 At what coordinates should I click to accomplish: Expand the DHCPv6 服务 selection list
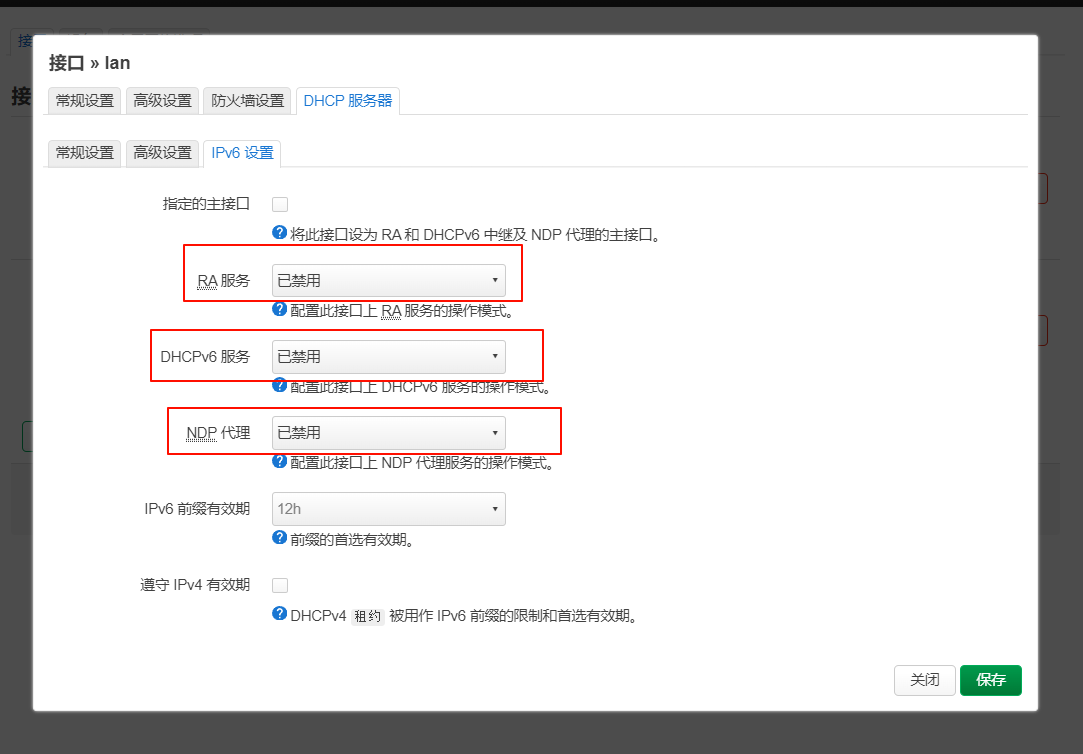click(x=388, y=356)
